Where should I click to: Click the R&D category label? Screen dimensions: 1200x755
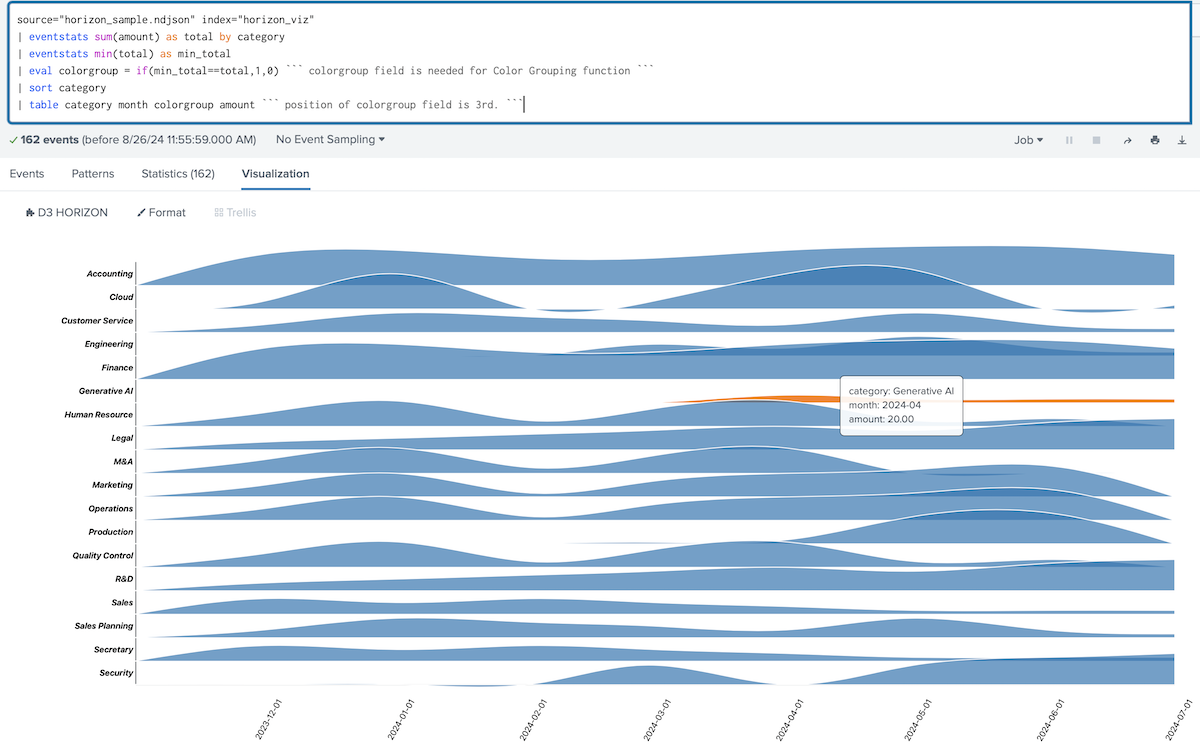[x=124, y=579]
